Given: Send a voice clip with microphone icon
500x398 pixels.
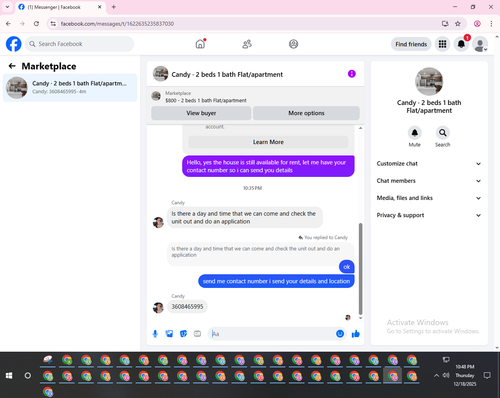Looking at the screenshot, I should [x=155, y=334].
